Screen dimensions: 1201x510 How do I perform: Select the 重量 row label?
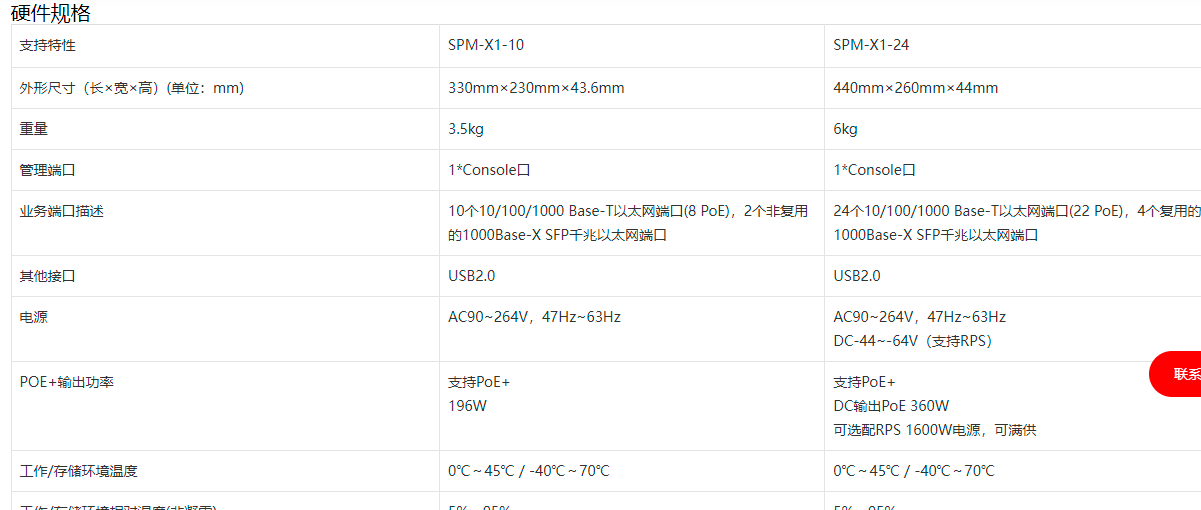click(x=34, y=129)
